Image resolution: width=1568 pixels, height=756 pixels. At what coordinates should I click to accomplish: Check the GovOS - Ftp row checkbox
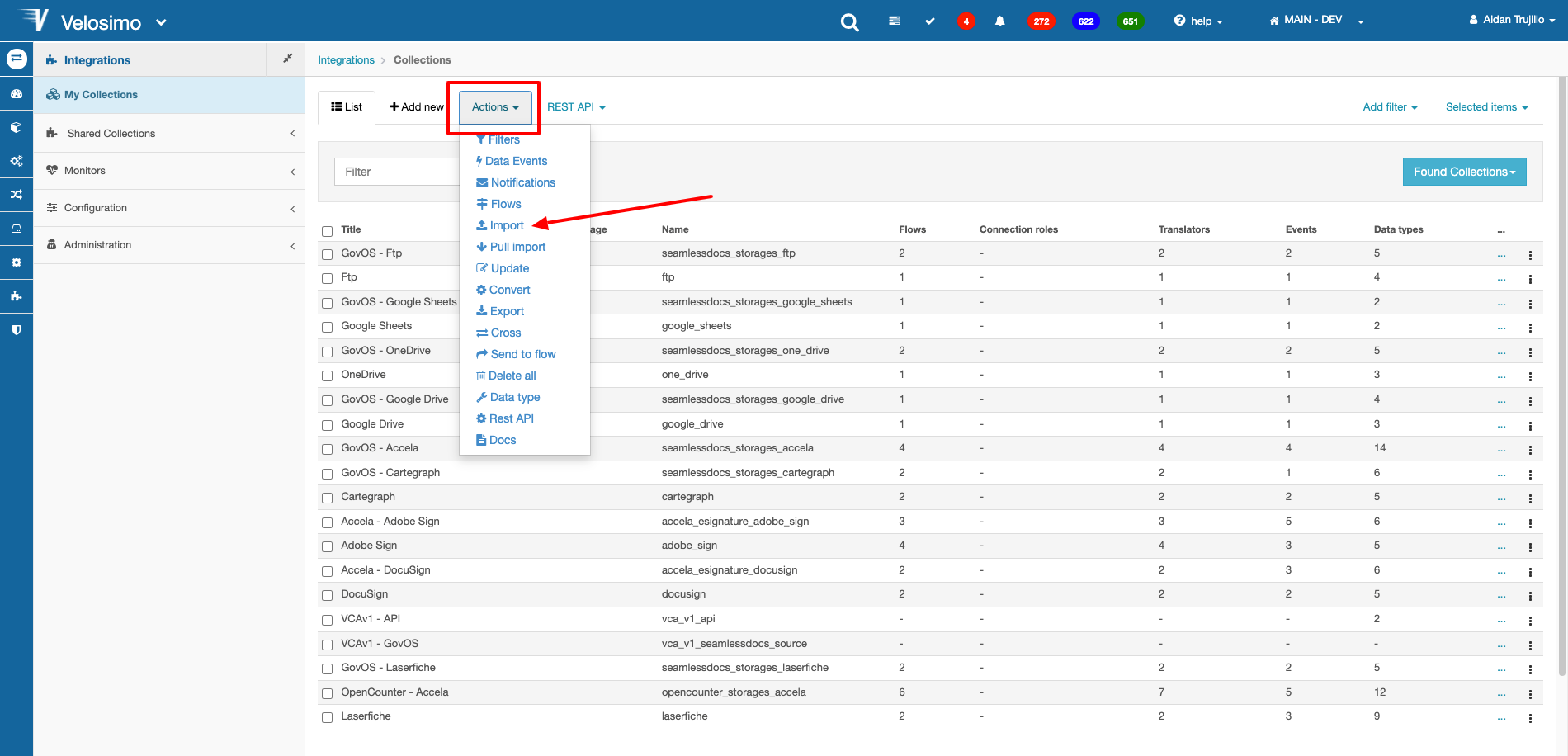[327, 254]
